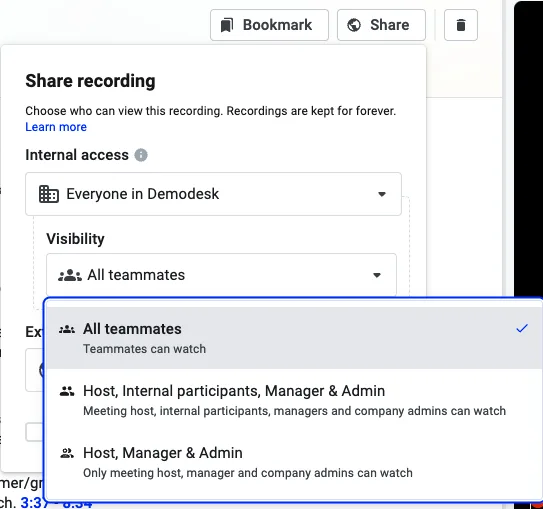Click the Visibility label
The image size is (543, 509).
pyautogui.click(x=75, y=239)
